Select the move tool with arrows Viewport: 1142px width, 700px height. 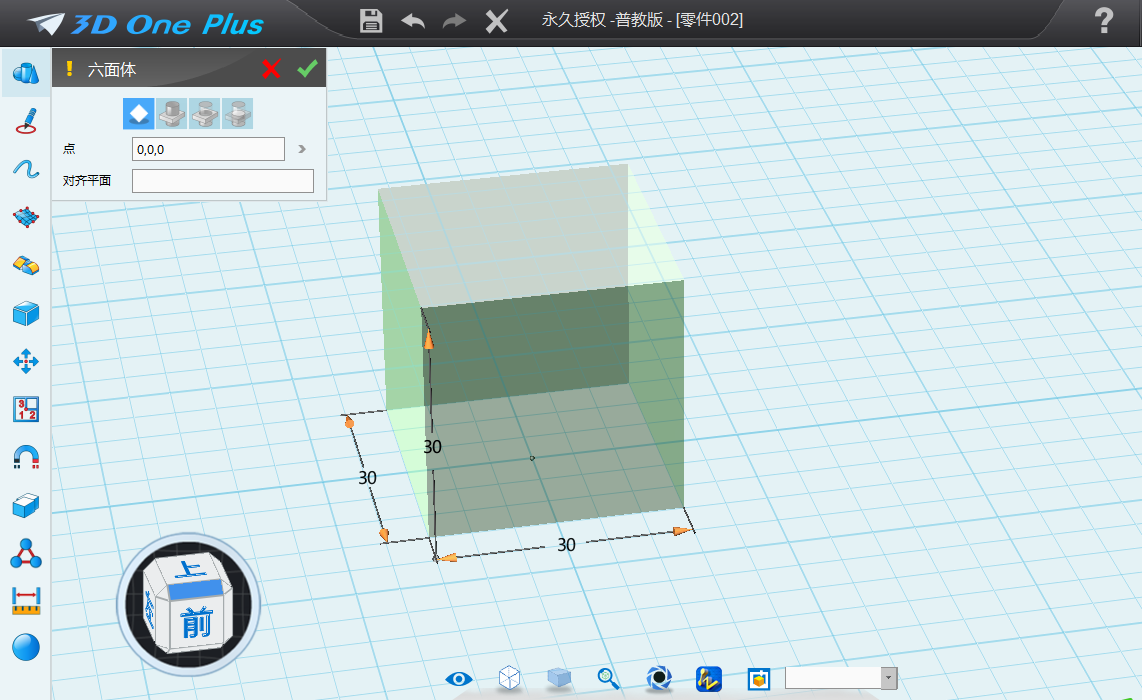tap(25, 361)
